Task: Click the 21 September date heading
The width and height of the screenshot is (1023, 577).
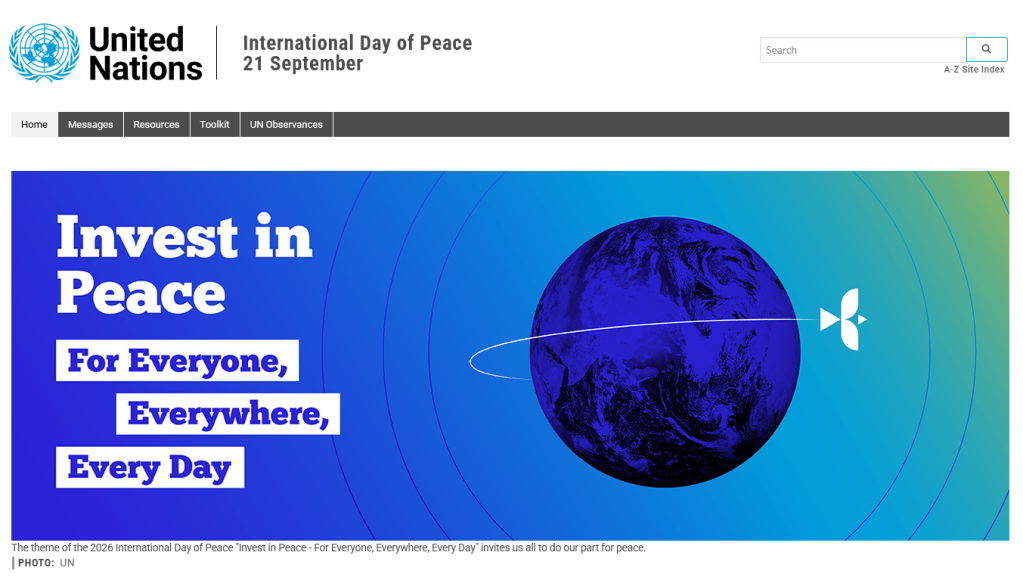Action: [303, 64]
